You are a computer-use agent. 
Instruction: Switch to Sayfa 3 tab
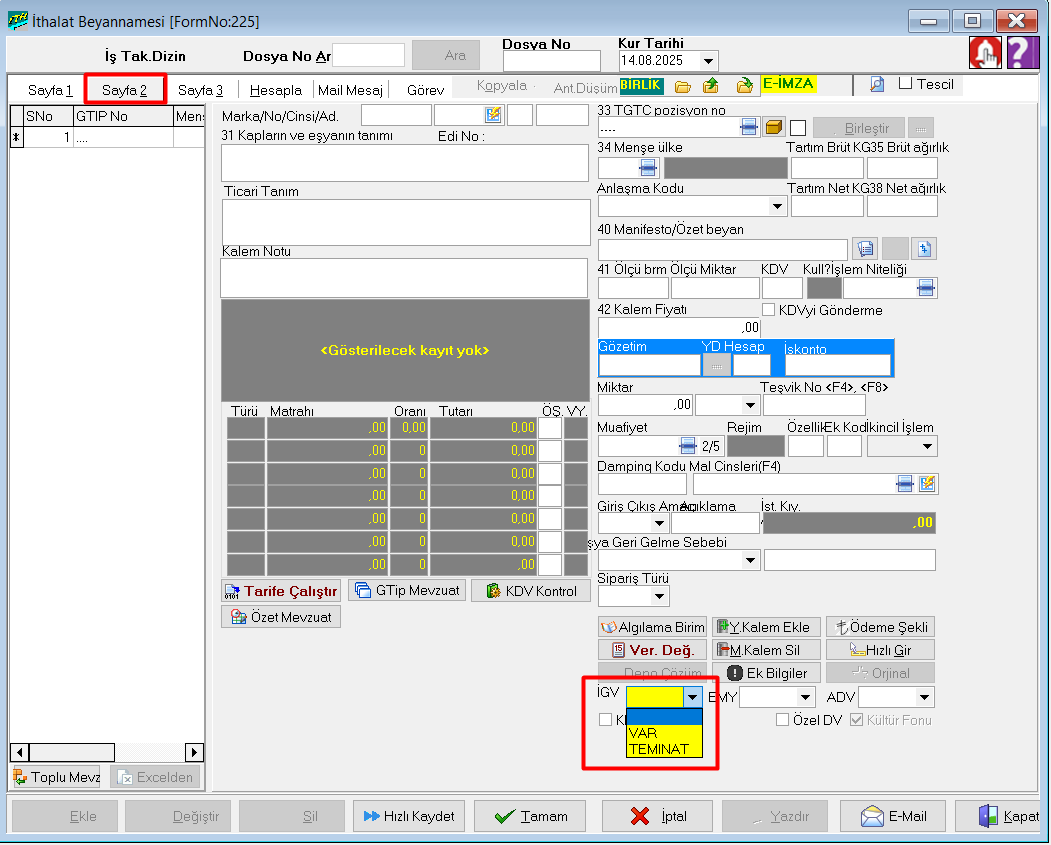(x=200, y=90)
